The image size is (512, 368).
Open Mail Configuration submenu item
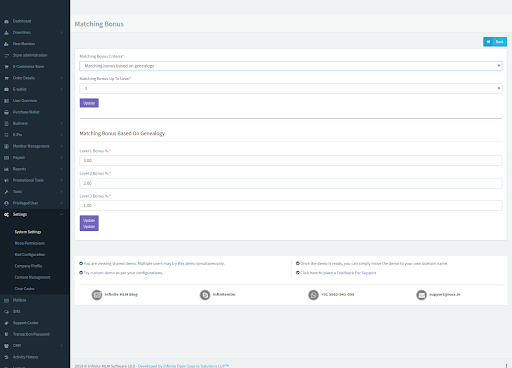pyautogui.click(x=30, y=255)
